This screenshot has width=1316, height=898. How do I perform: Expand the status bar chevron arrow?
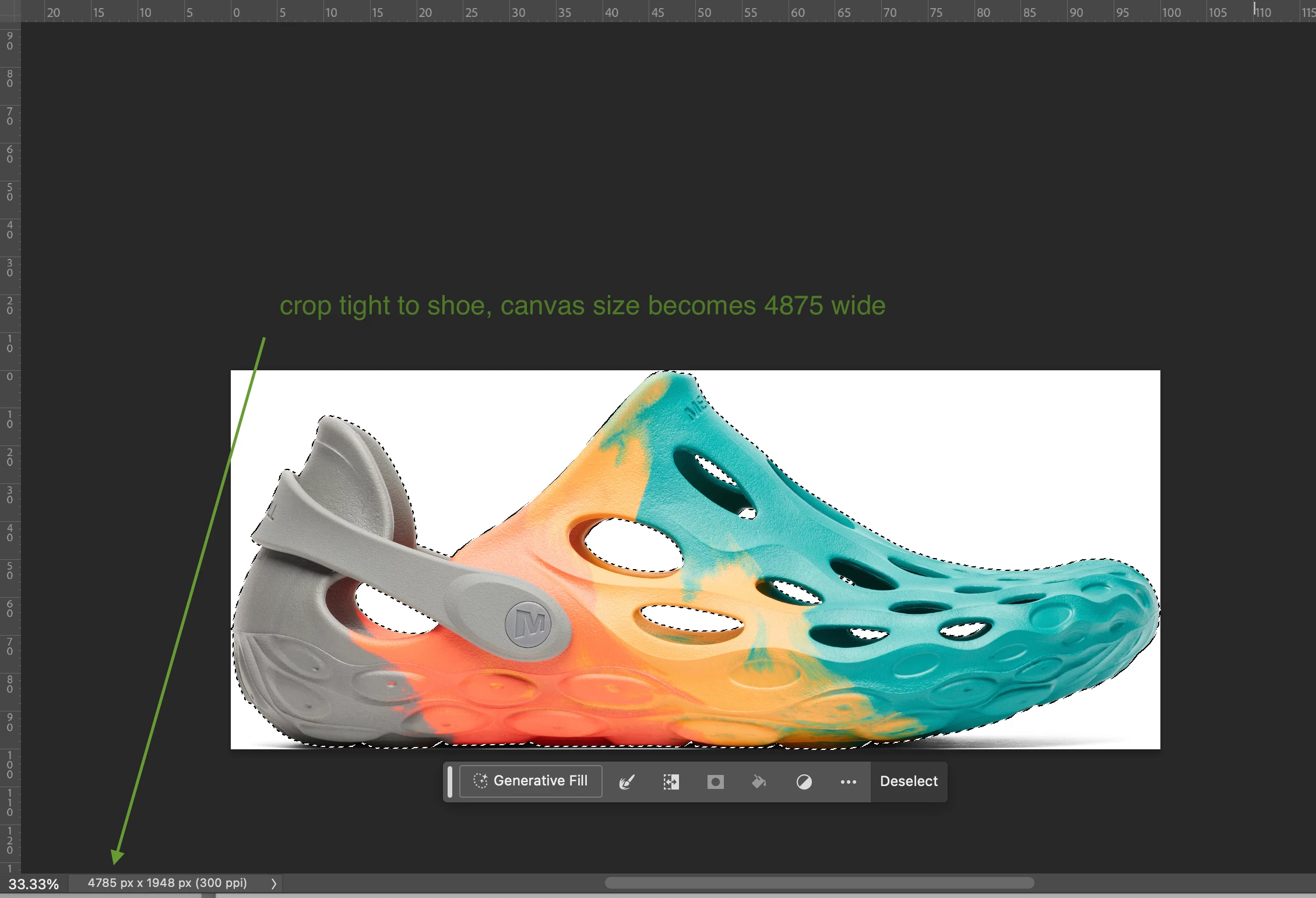pyautogui.click(x=273, y=883)
